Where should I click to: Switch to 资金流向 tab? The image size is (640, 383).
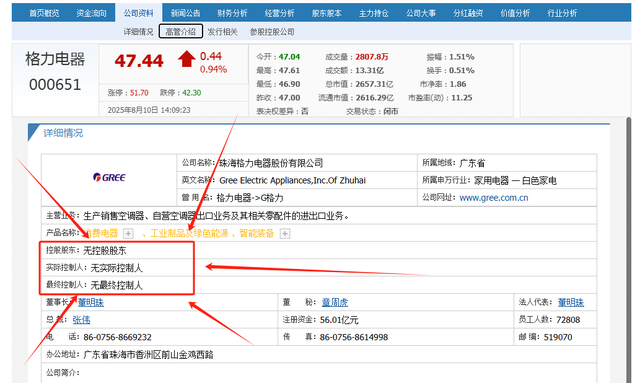(91, 13)
